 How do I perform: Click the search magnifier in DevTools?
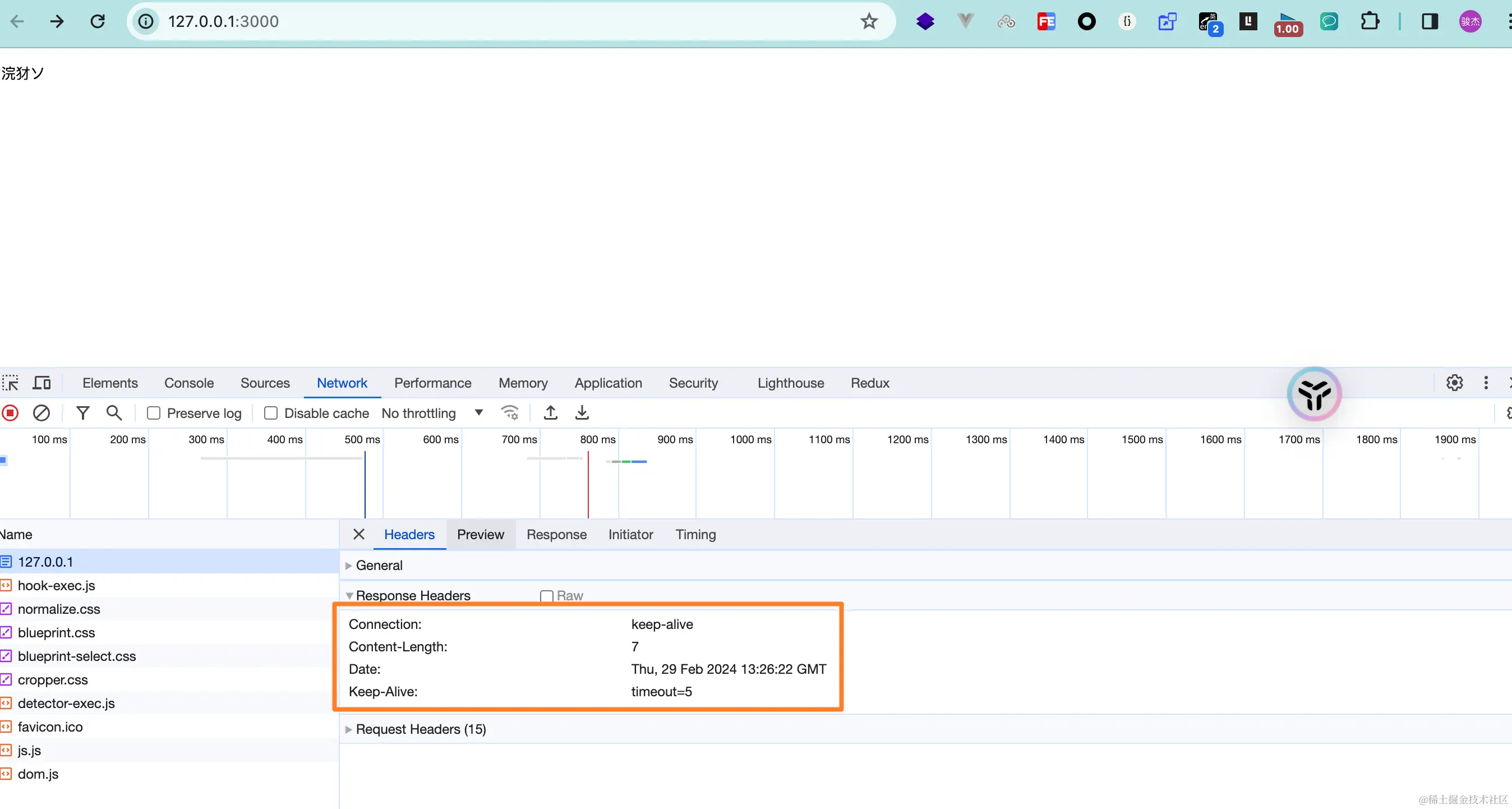tap(114, 413)
